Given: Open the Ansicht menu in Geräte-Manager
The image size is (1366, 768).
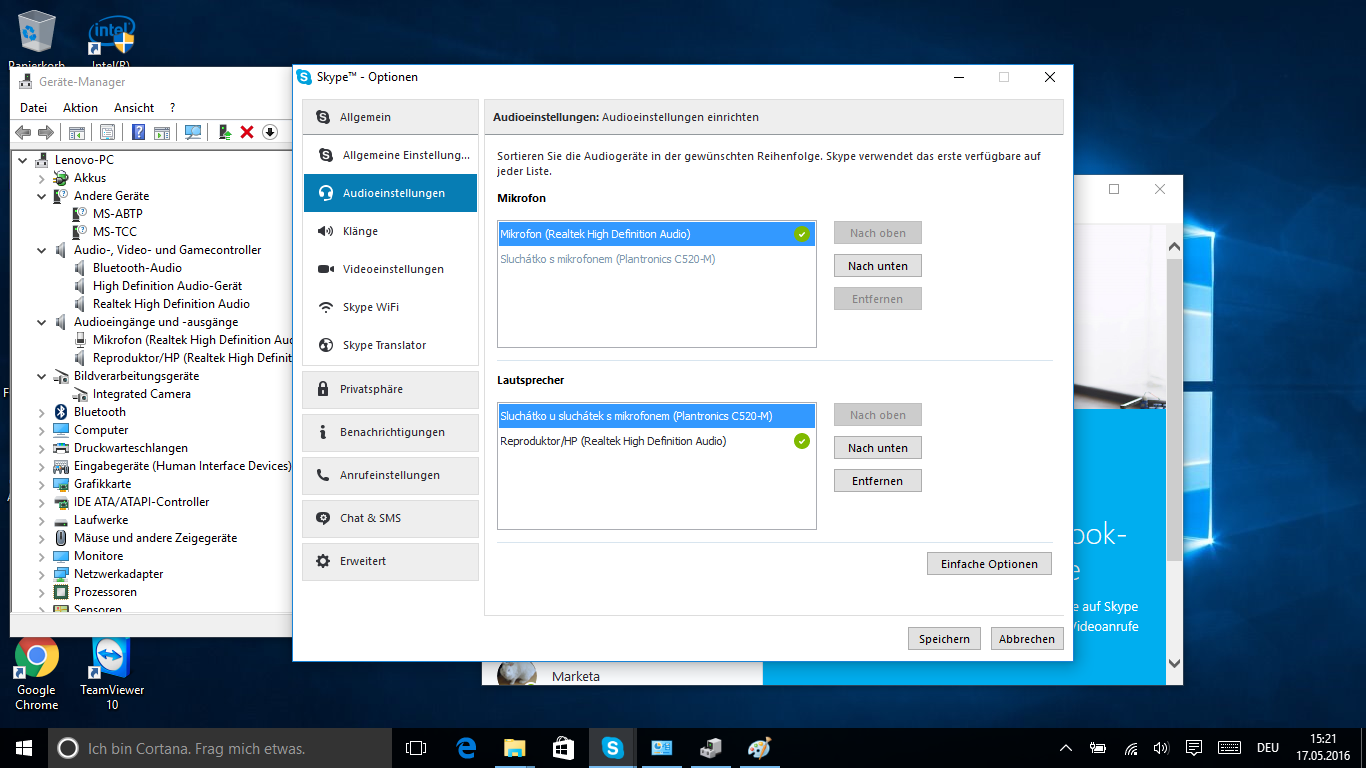Looking at the screenshot, I should pyautogui.click(x=134, y=108).
